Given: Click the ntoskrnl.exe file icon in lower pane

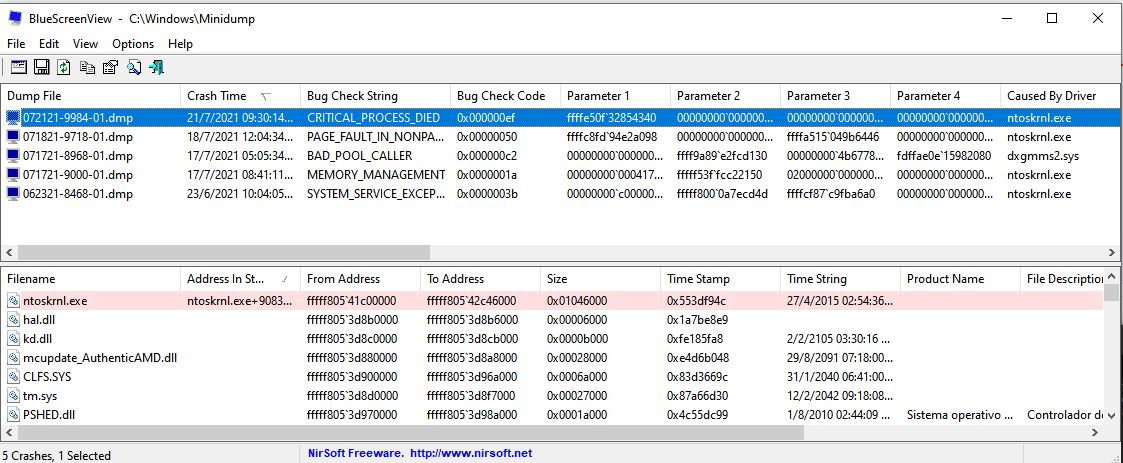Looking at the screenshot, I should click(x=14, y=301).
